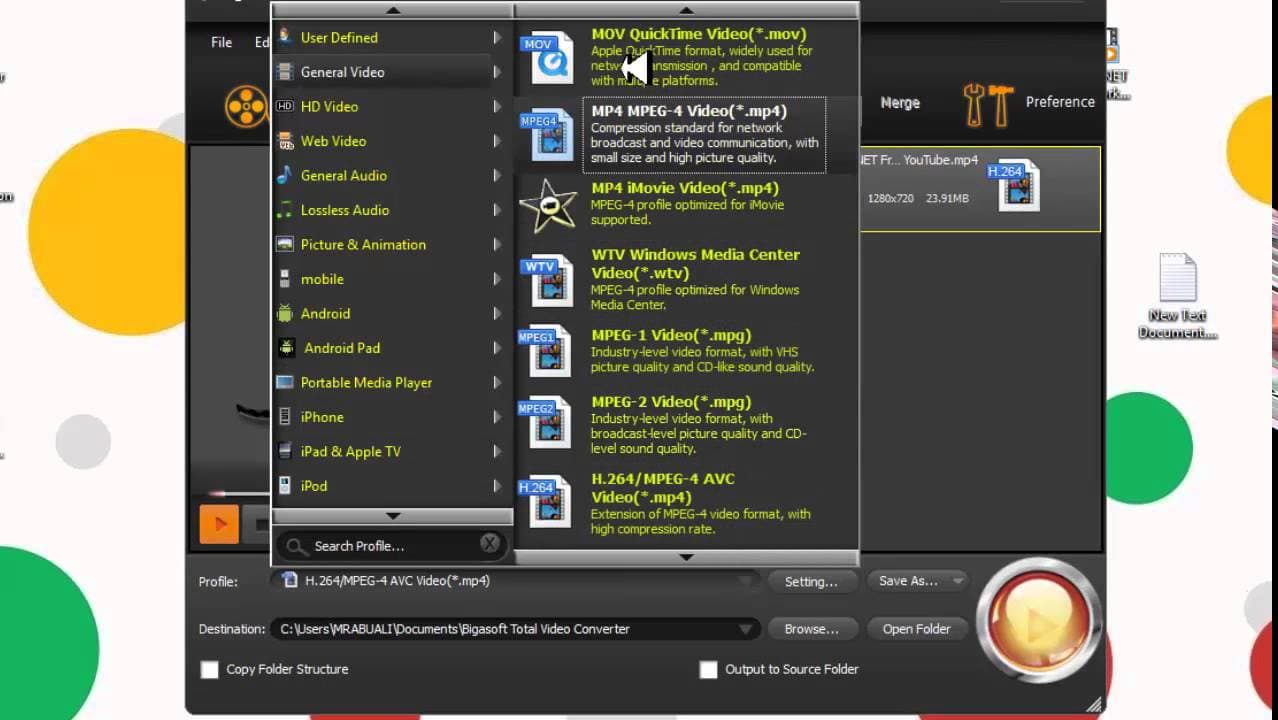
Task: Choose MPEG-1 Video(*.mpg) entry
Action: click(686, 351)
